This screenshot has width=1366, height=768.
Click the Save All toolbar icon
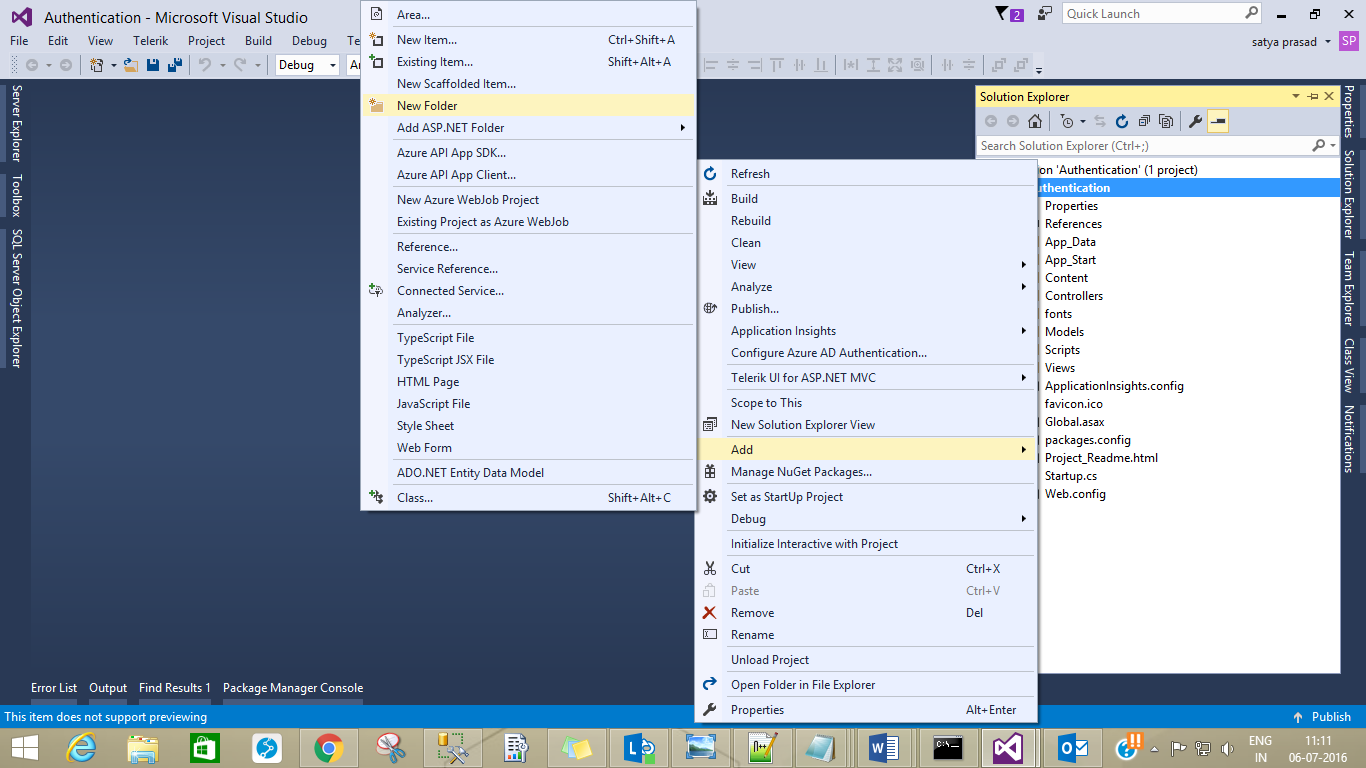(x=175, y=65)
